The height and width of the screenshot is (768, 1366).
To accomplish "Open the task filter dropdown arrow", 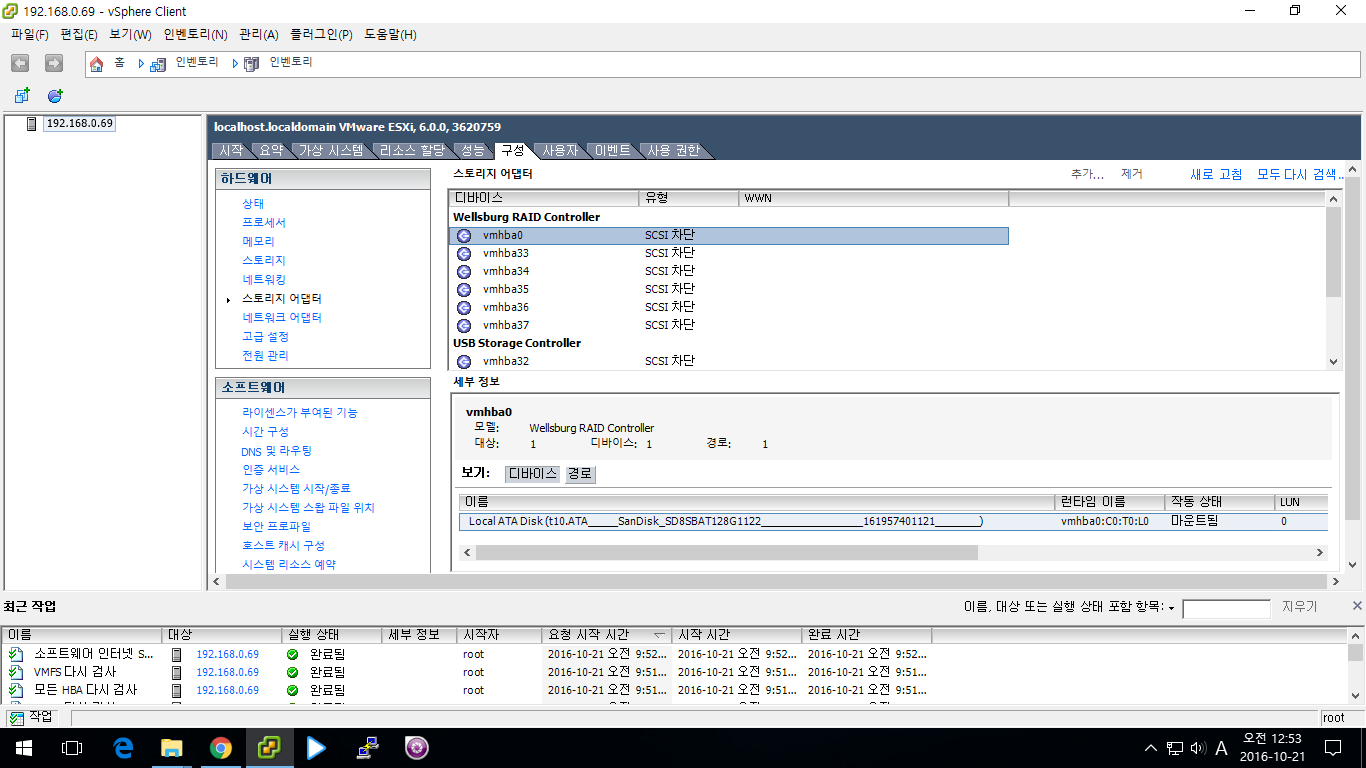I will coord(1171,608).
